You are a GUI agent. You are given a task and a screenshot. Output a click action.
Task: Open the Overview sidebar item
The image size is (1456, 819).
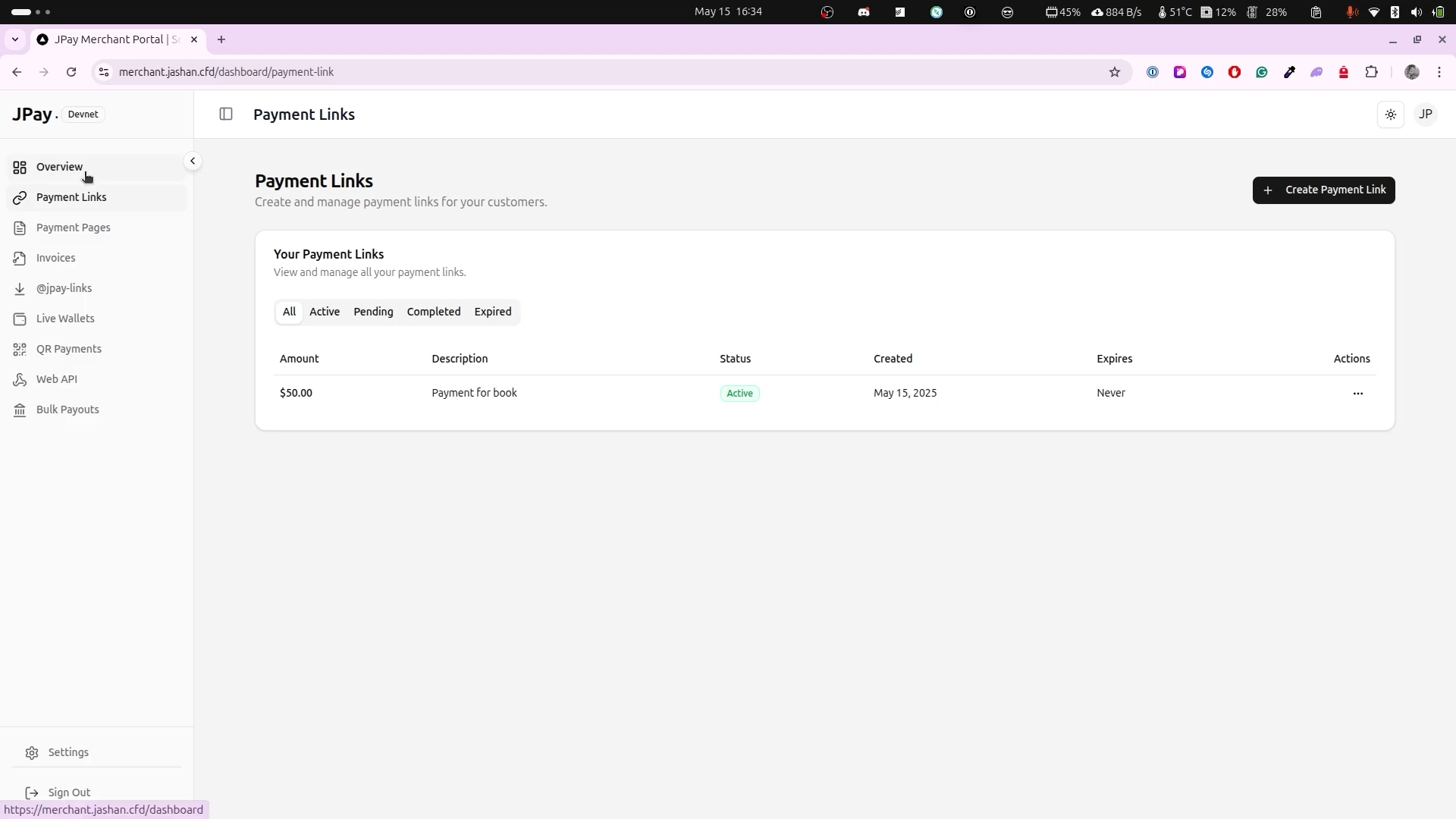[59, 167]
